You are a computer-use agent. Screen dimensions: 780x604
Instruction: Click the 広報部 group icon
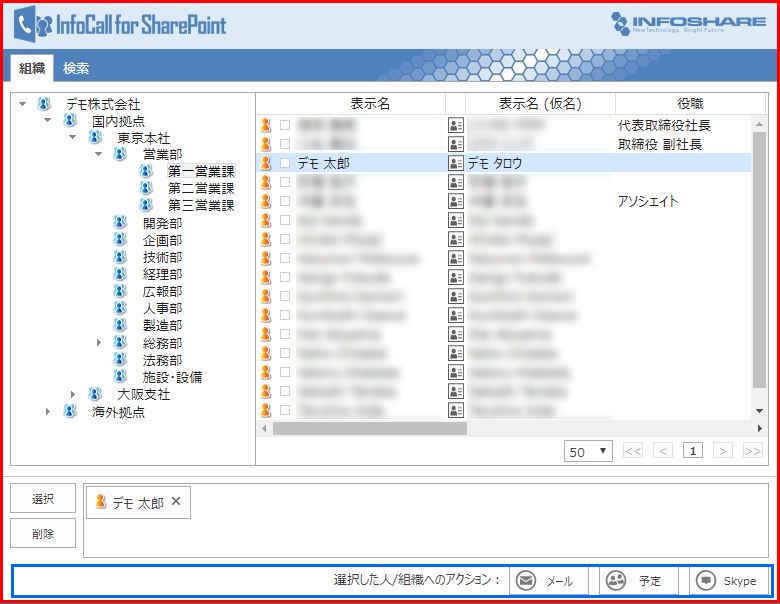pyautogui.click(x=120, y=291)
